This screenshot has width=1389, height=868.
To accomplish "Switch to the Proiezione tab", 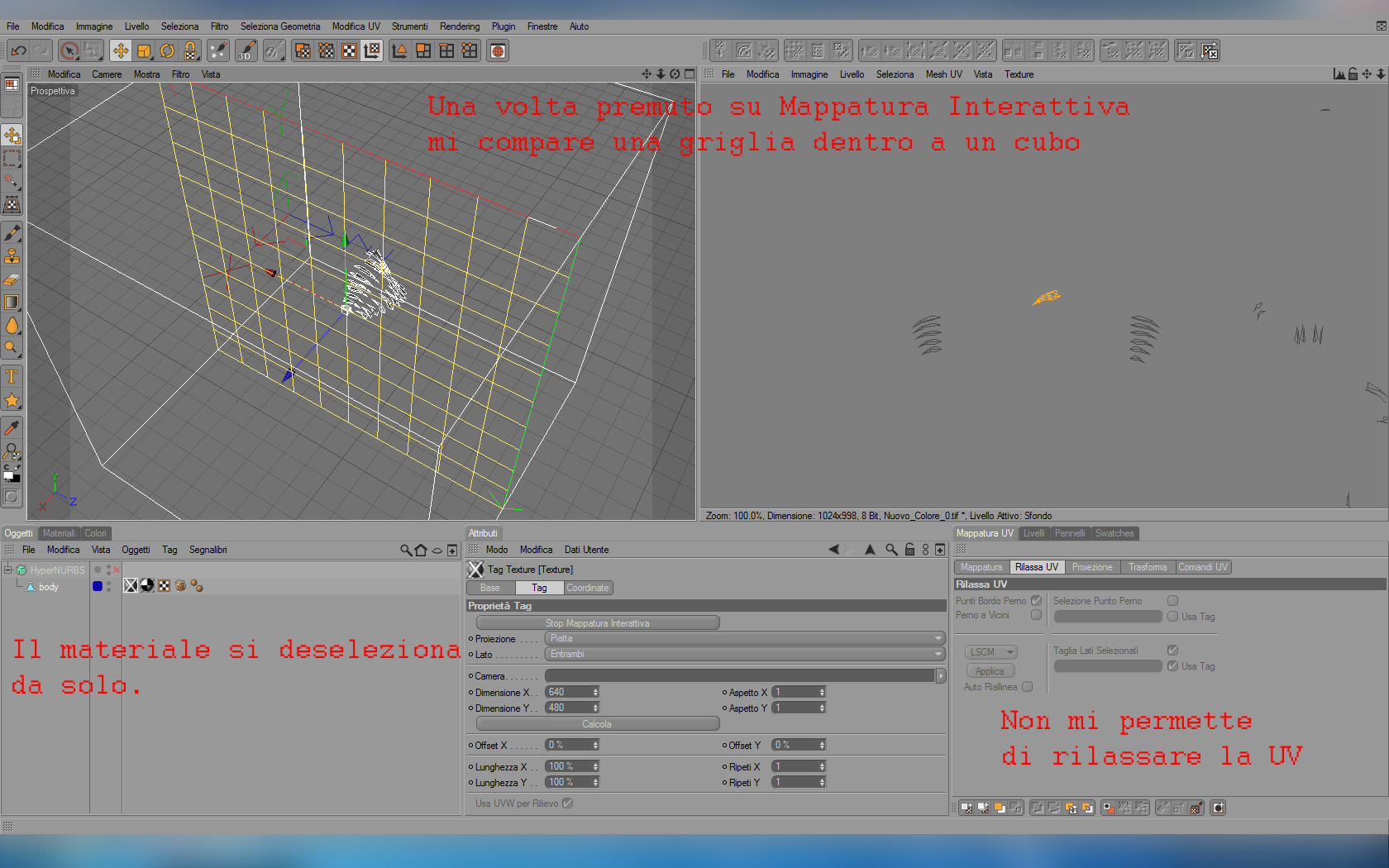I will pyautogui.click(x=1092, y=567).
